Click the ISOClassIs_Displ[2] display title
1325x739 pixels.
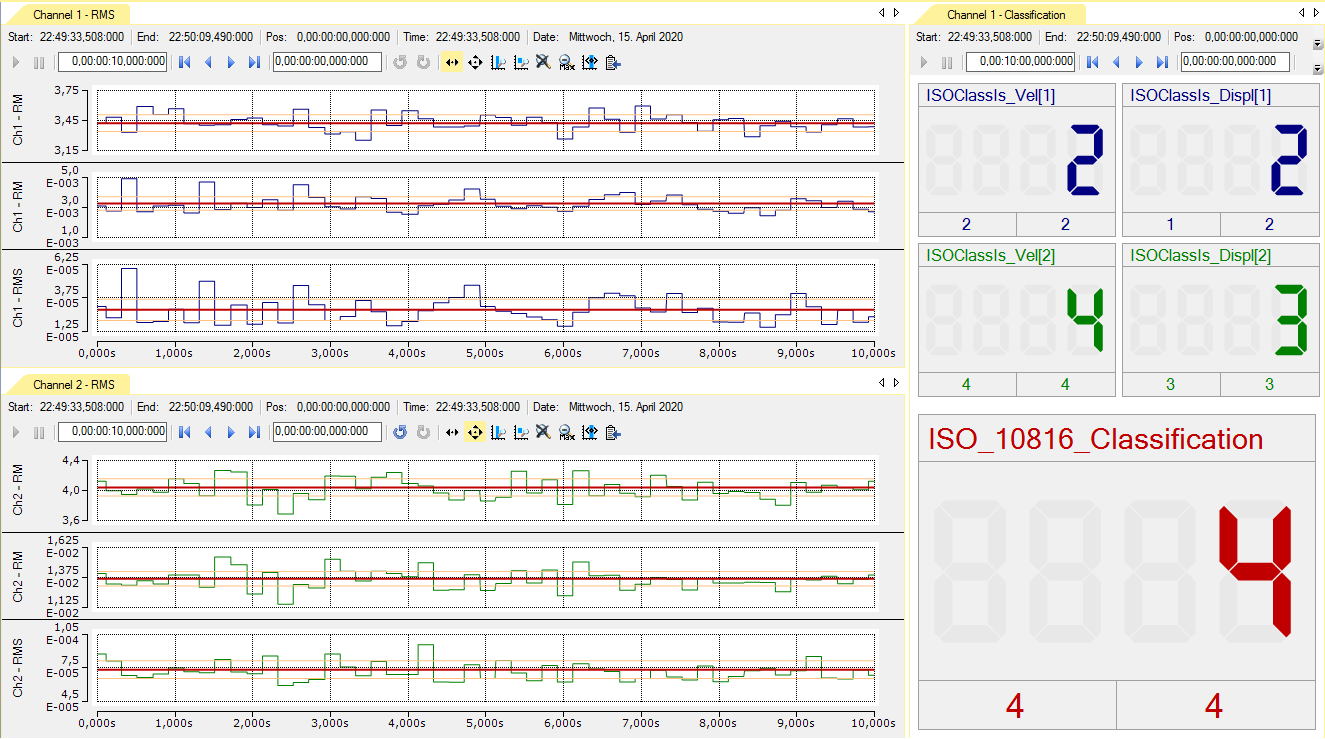[1201, 256]
